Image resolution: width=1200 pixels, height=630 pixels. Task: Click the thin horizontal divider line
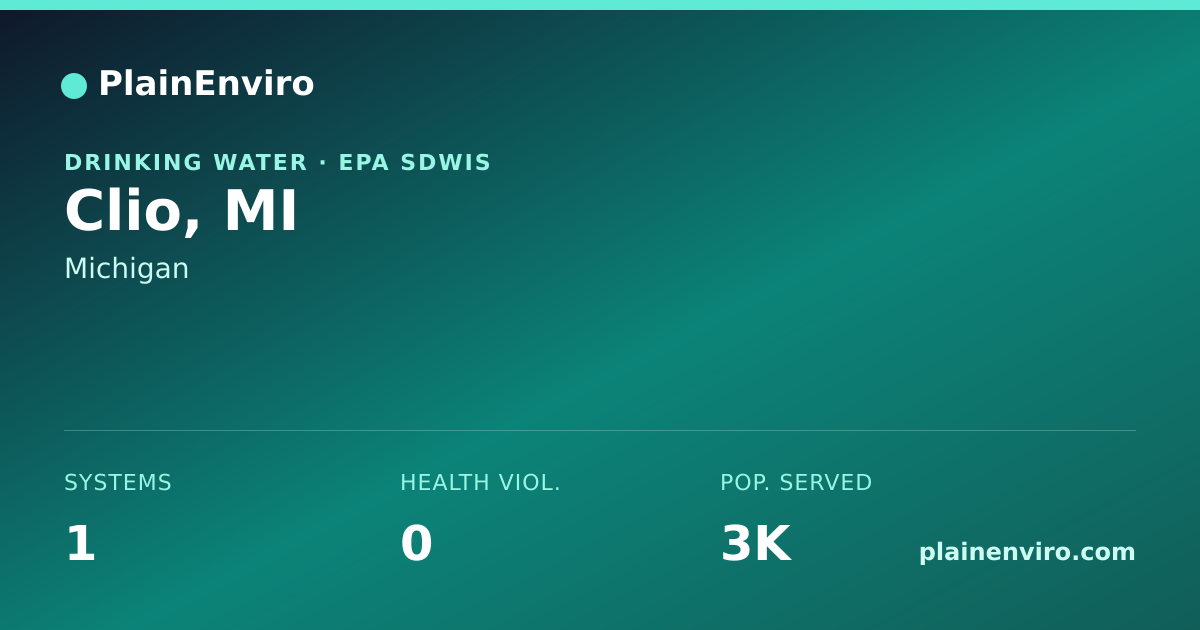tap(600, 430)
